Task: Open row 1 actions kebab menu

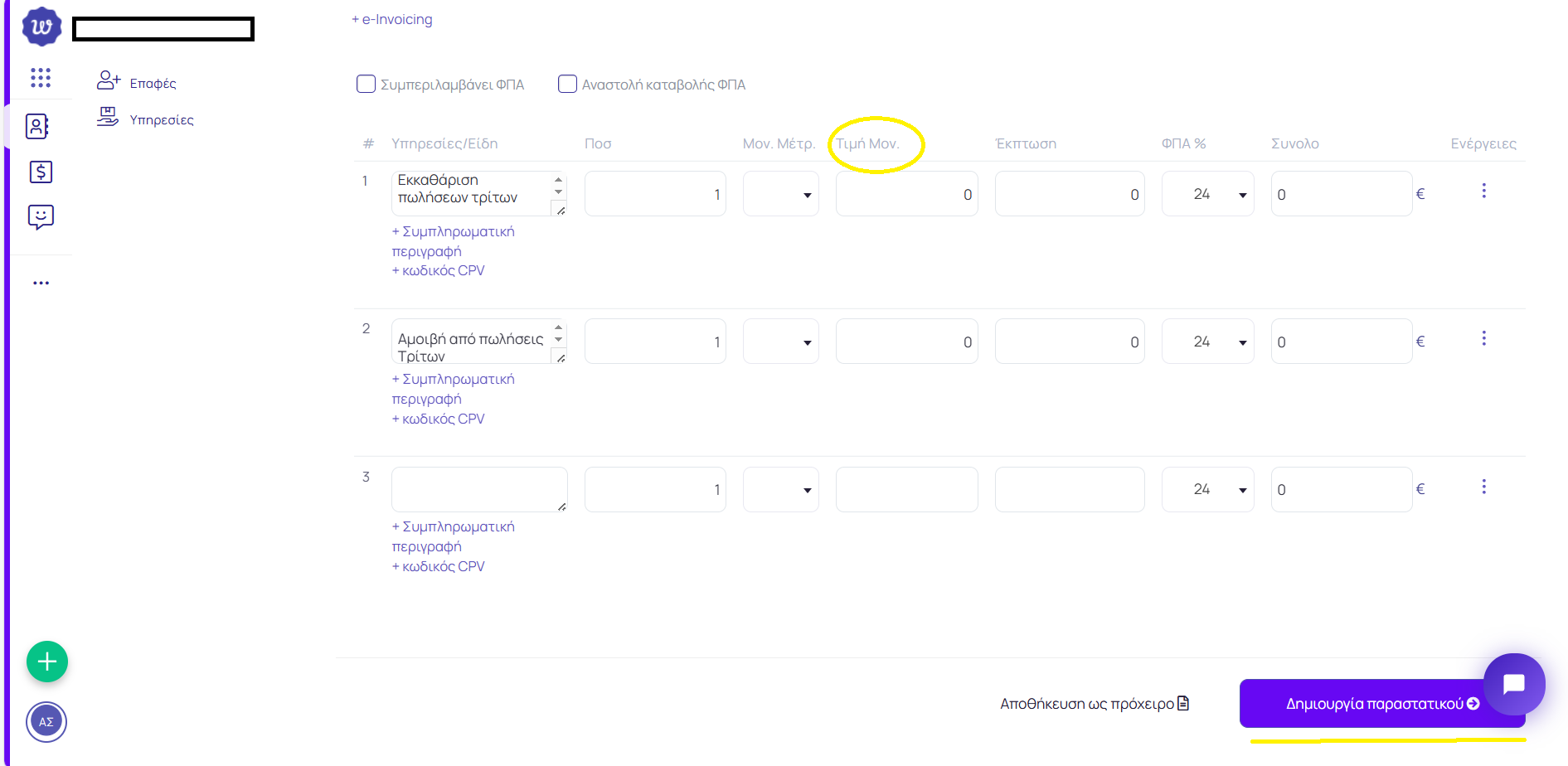Action: point(1483,191)
